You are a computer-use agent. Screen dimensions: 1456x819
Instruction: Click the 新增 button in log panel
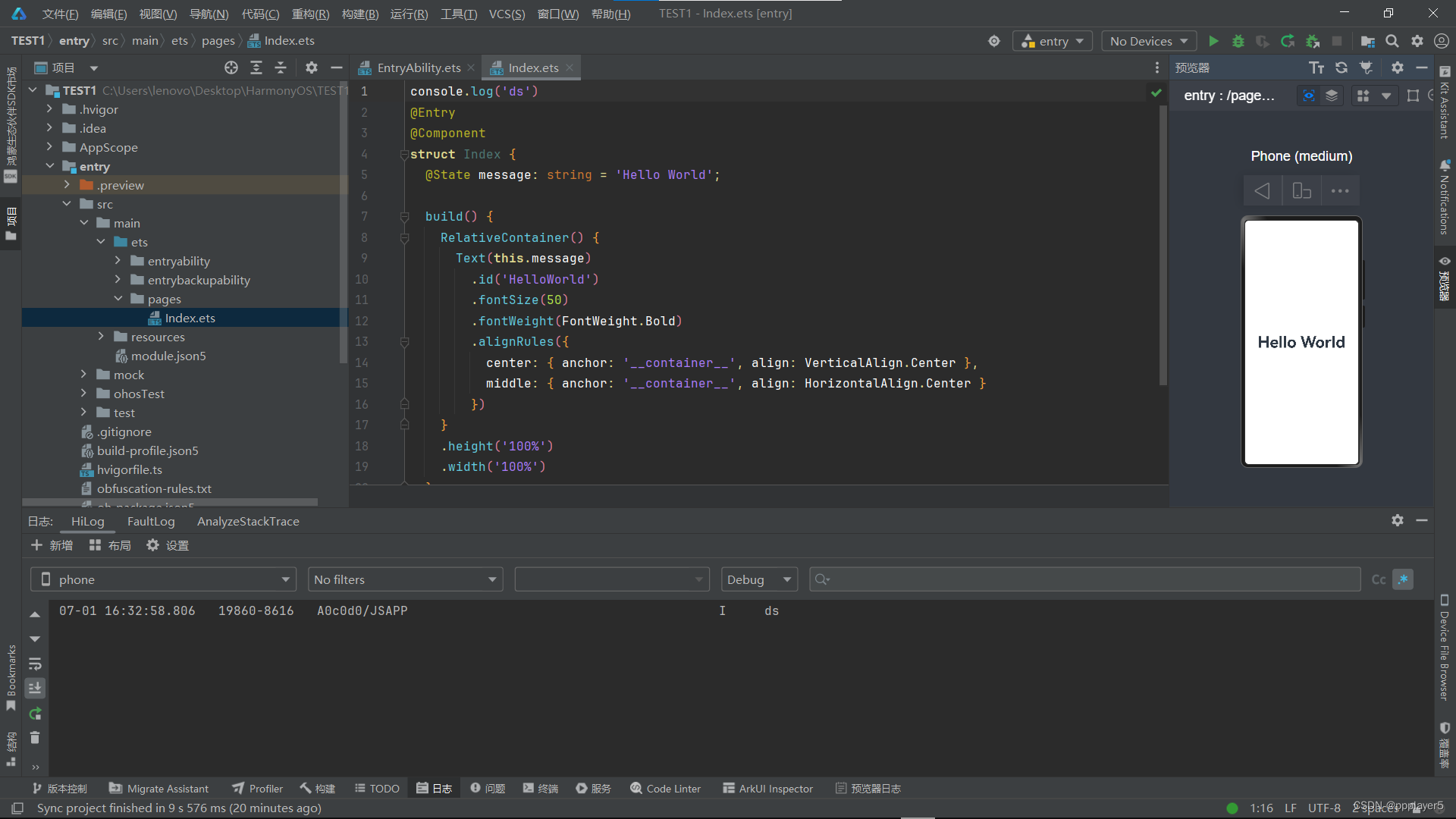52,545
